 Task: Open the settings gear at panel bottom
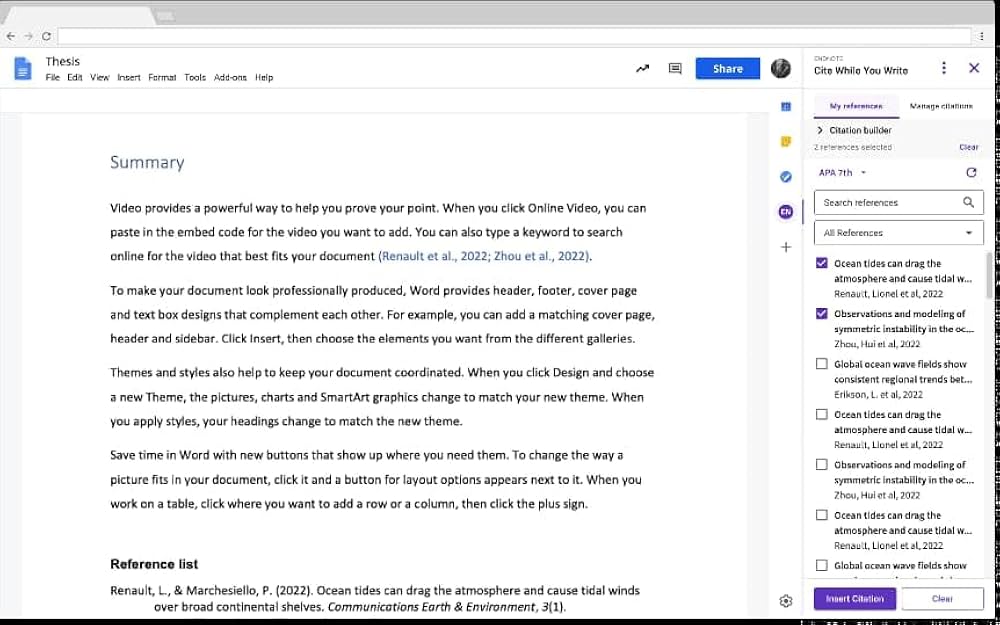[x=786, y=601]
